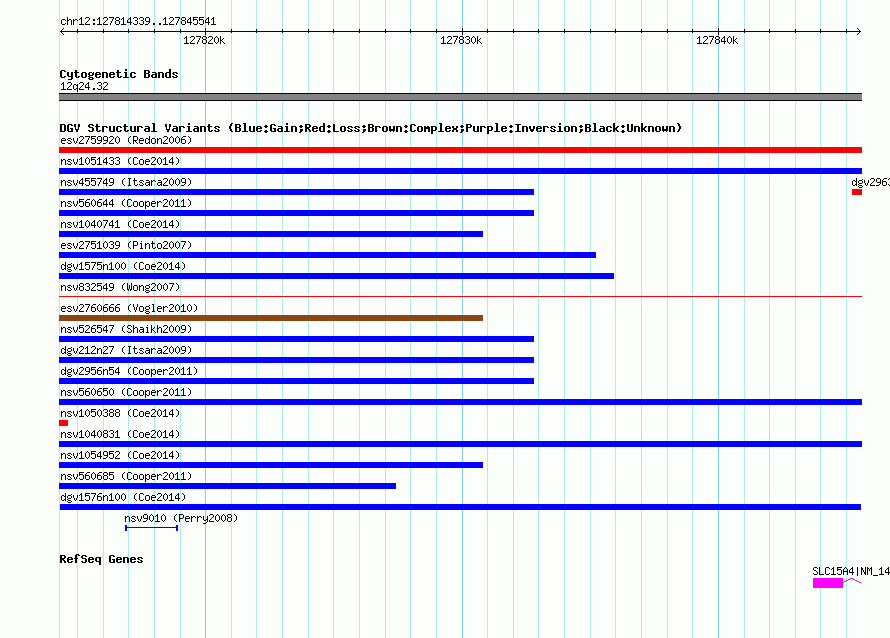
Task: Click the 127830k ruler label
Action: (461, 40)
